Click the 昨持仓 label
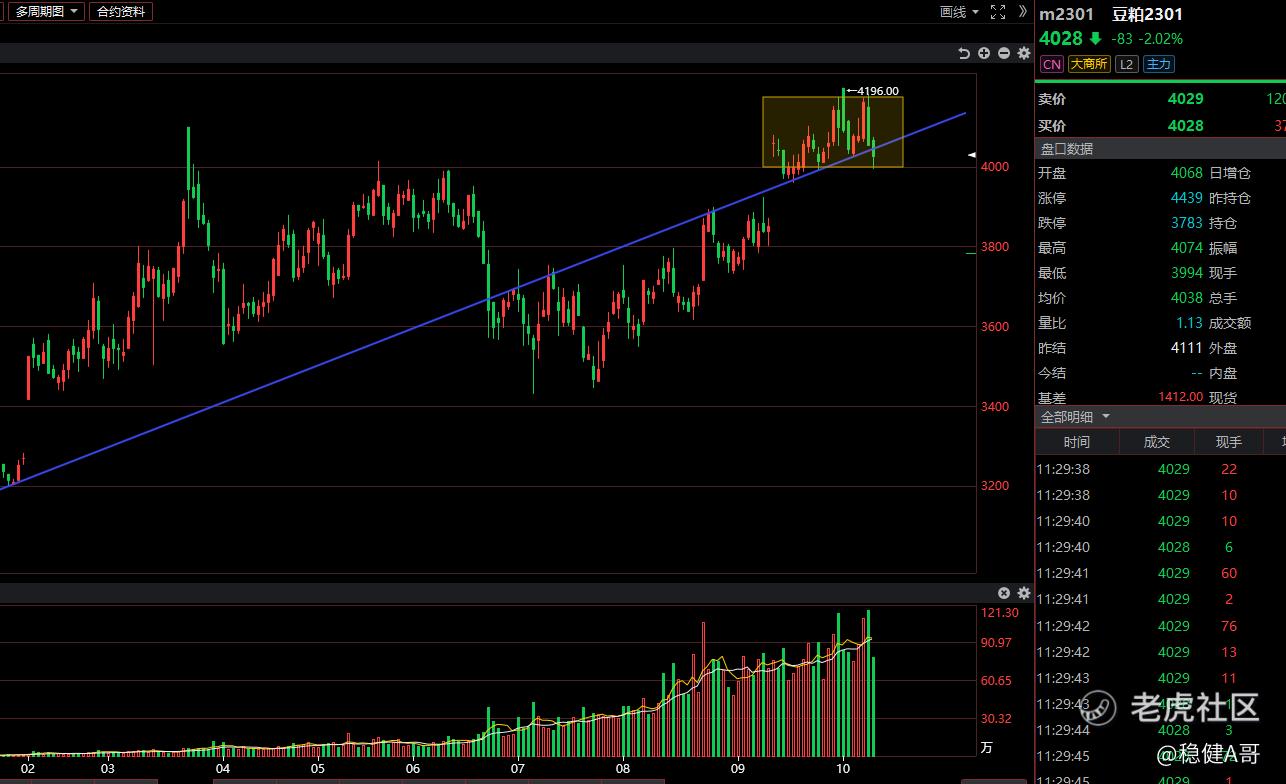 (x=1230, y=198)
